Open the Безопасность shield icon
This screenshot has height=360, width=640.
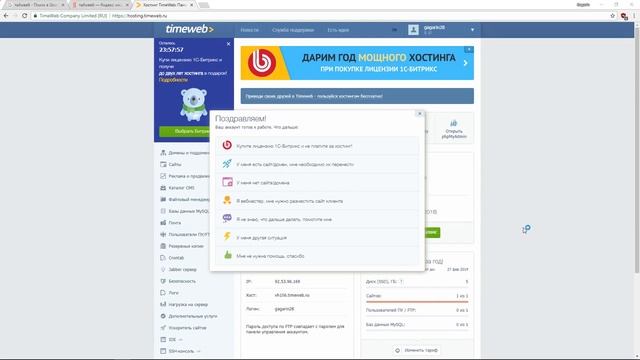163,281
